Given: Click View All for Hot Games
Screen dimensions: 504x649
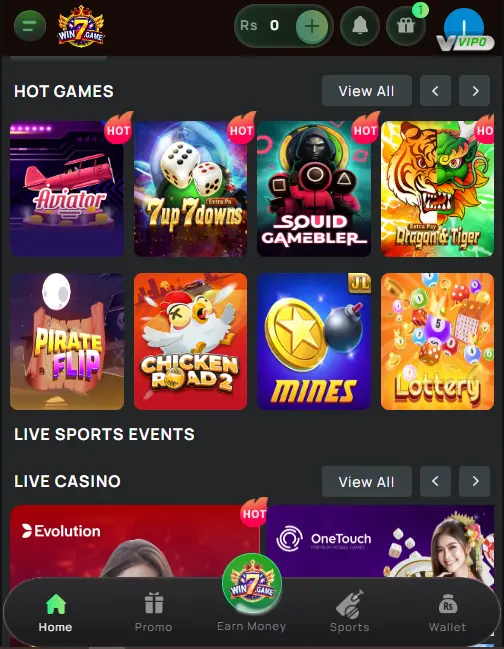Looking at the screenshot, I should [367, 91].
